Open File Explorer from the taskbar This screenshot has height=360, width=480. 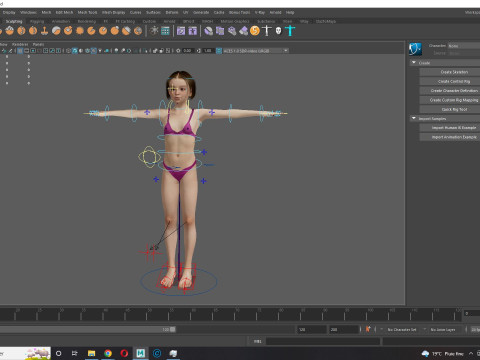(x=91, y=353)
